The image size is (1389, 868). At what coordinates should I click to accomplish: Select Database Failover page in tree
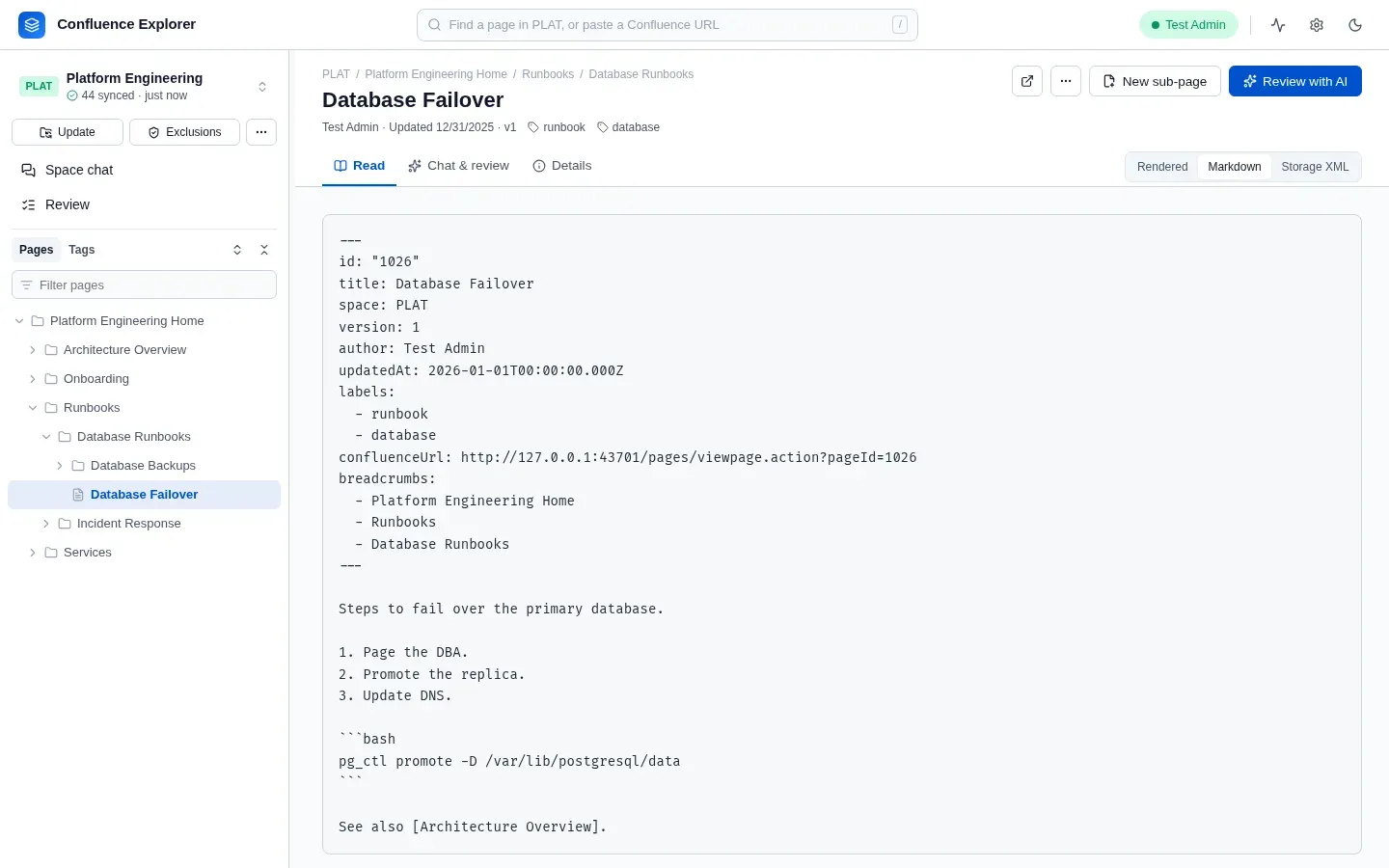point(144,495)
